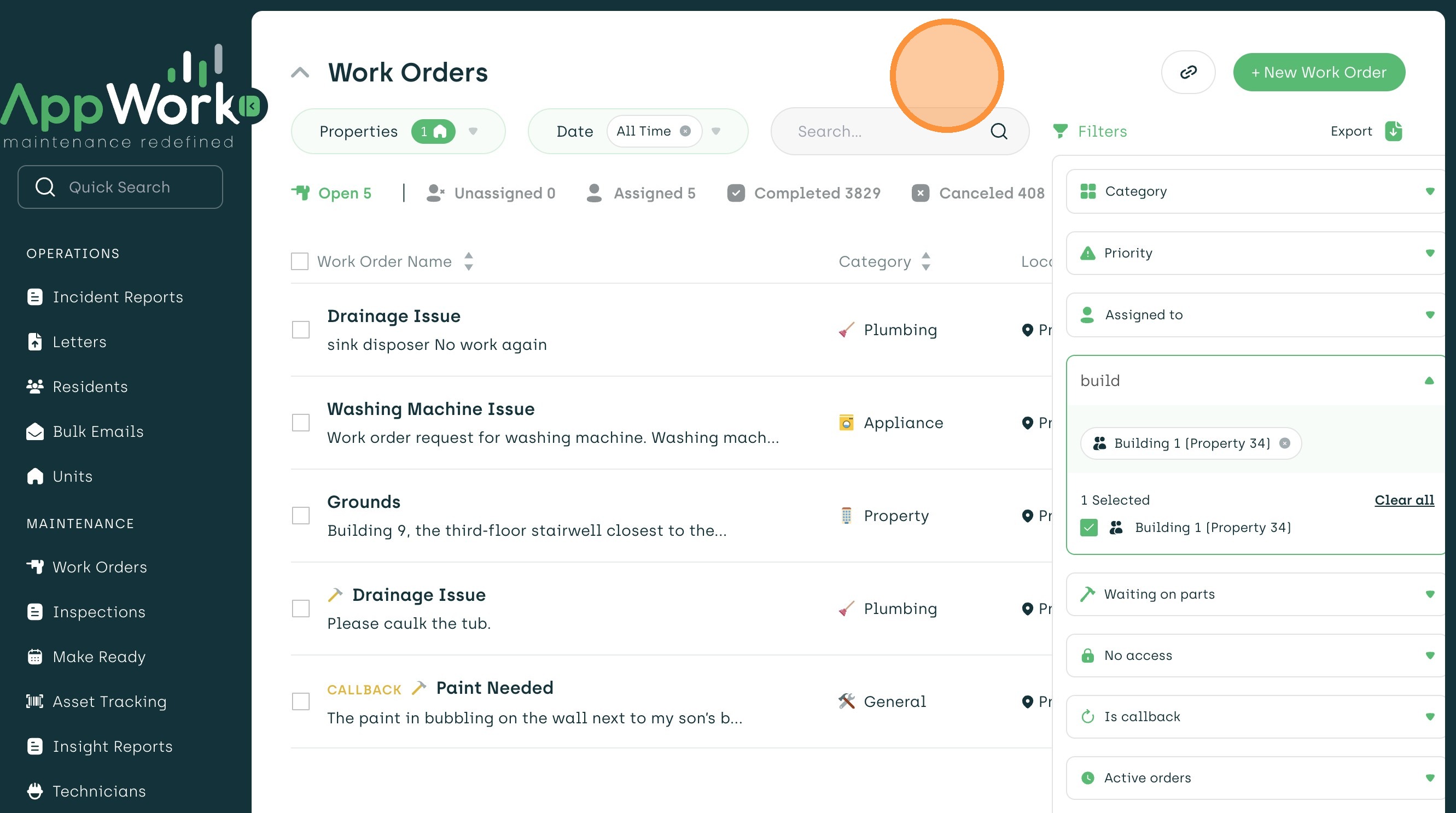
Task: Click into the Quick Search field
Action: 120,187
